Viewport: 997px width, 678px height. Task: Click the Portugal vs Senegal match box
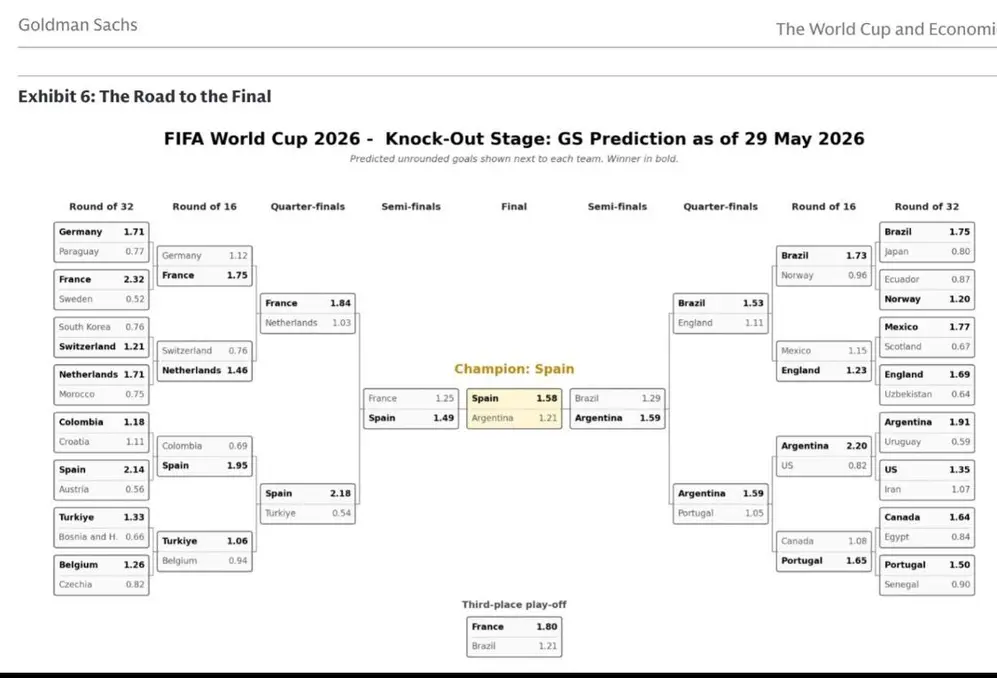pyautogui.click(x=926, y=575)
